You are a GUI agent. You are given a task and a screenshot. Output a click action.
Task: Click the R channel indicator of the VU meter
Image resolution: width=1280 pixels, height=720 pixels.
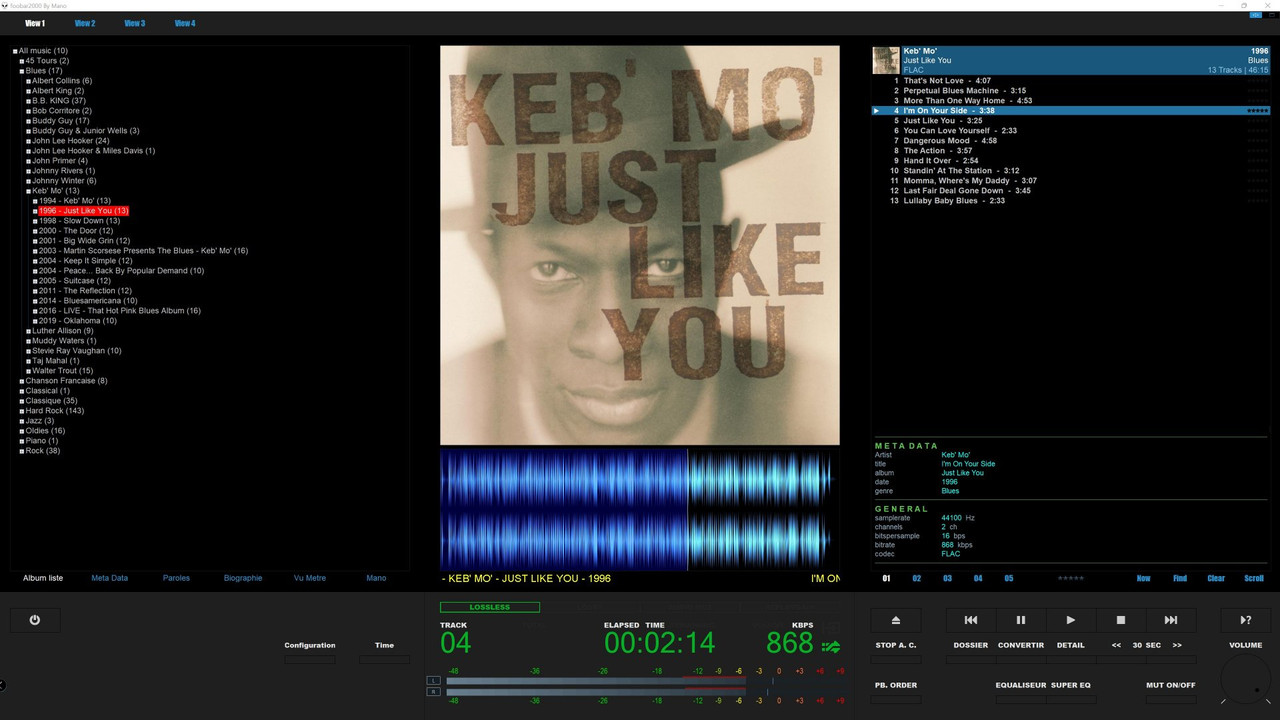click(x=433, y=691)
